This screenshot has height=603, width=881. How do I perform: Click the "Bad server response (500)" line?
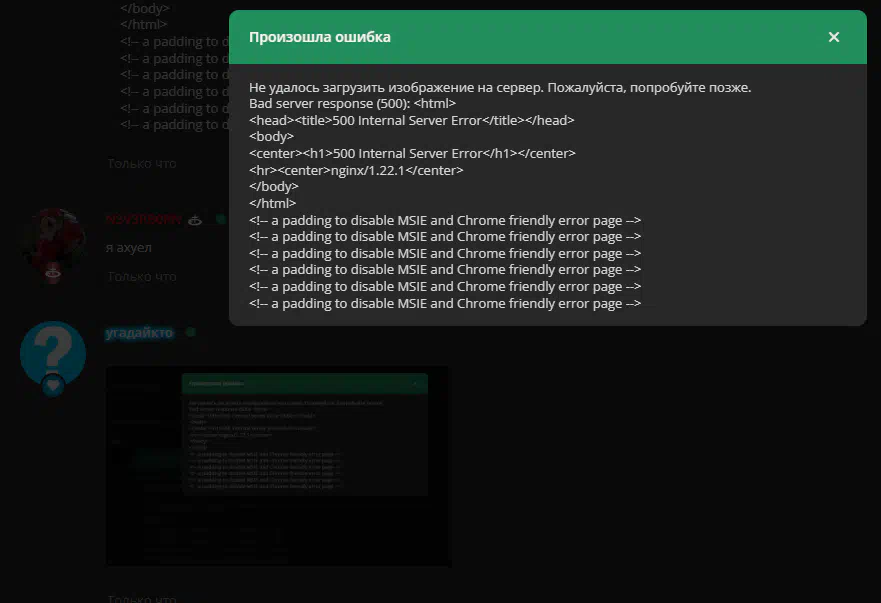pyautogui.click(x=352, y=103)
